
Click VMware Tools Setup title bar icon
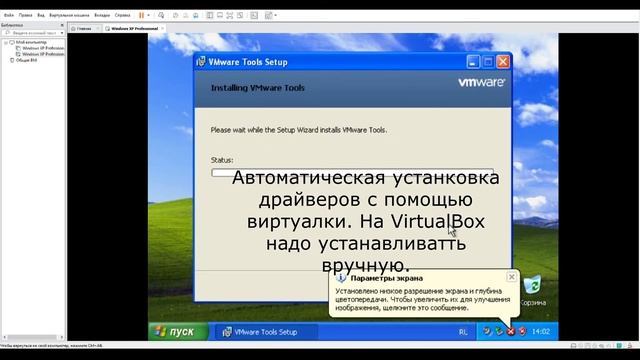[x=201, y=62]
